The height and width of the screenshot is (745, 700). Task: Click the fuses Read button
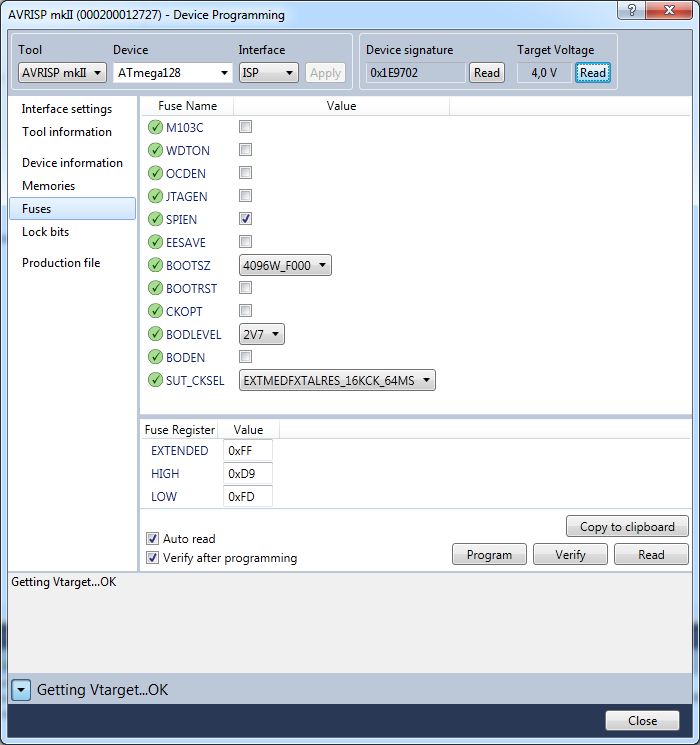pos(651,554)
